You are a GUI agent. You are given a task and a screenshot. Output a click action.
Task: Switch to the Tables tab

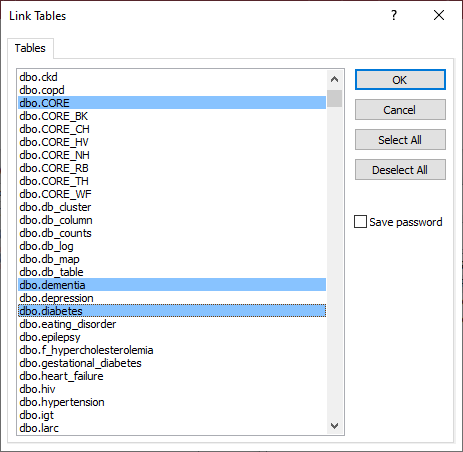[x=30, y=48]
